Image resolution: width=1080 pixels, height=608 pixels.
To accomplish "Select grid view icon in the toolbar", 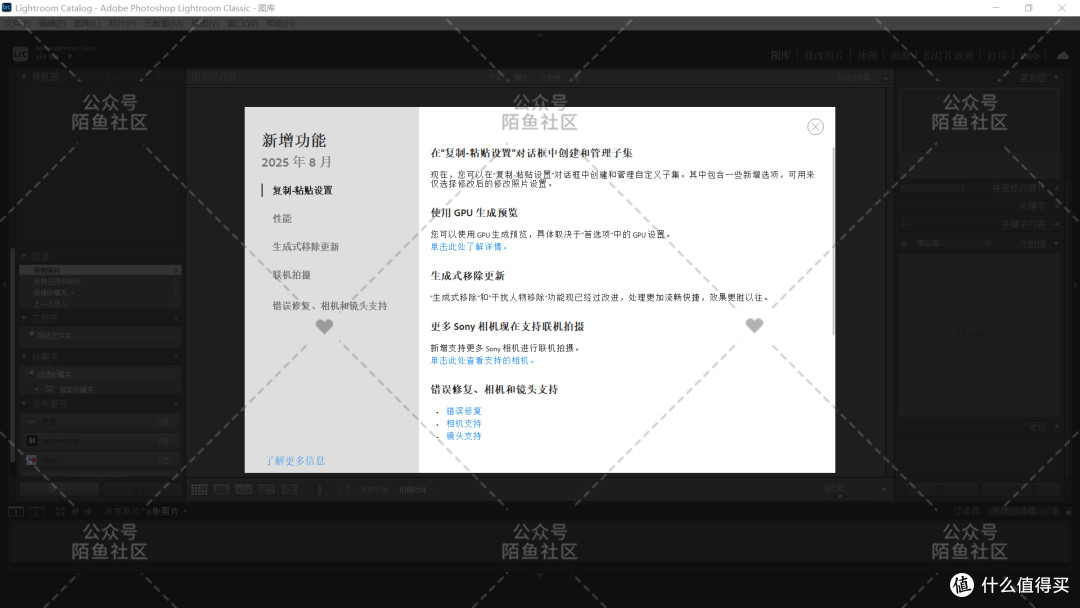I will tap(199, 490).
